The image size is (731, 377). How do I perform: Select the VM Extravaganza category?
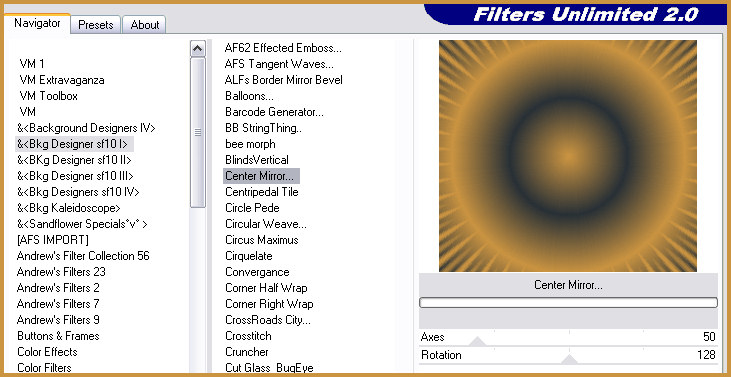coord(62,80)
